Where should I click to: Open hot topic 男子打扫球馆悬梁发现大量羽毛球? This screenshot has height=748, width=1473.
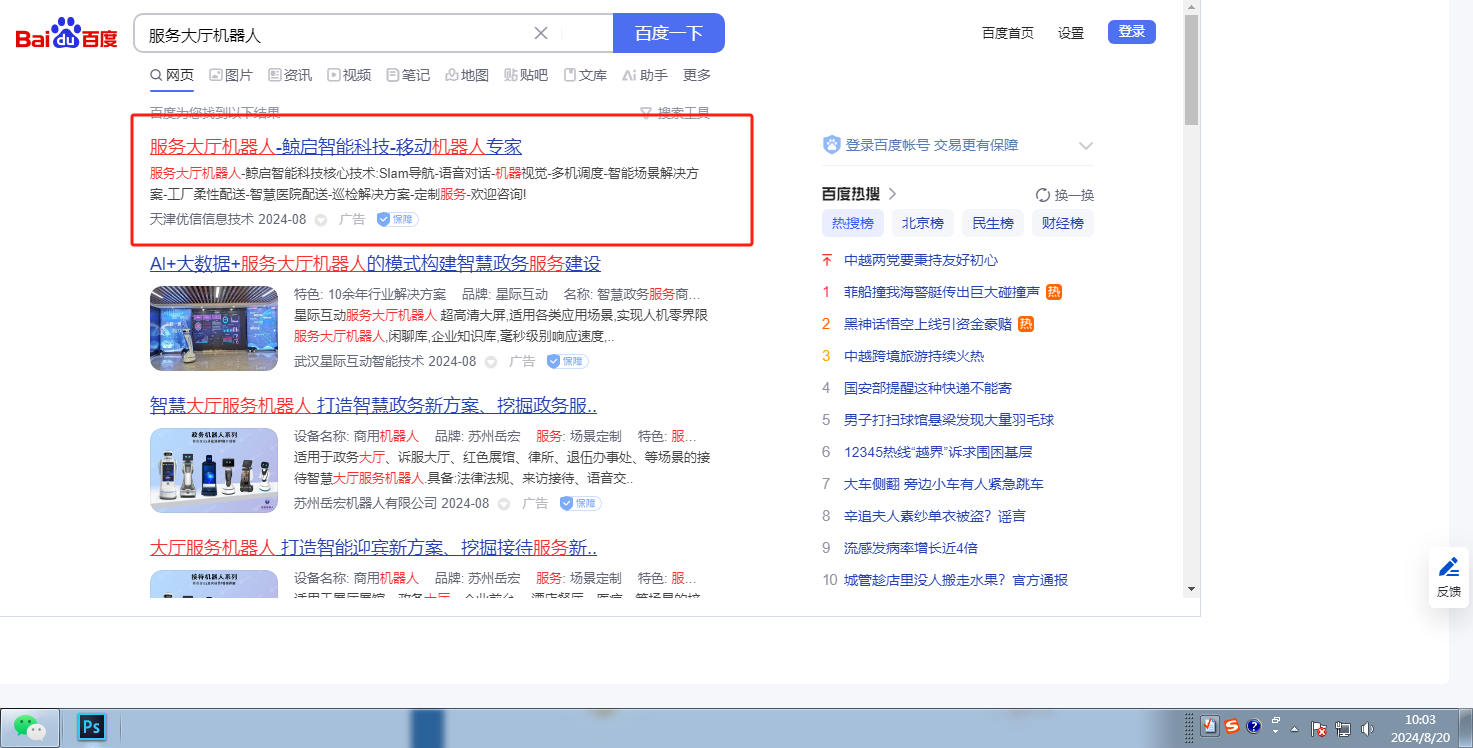coord(949,420)
